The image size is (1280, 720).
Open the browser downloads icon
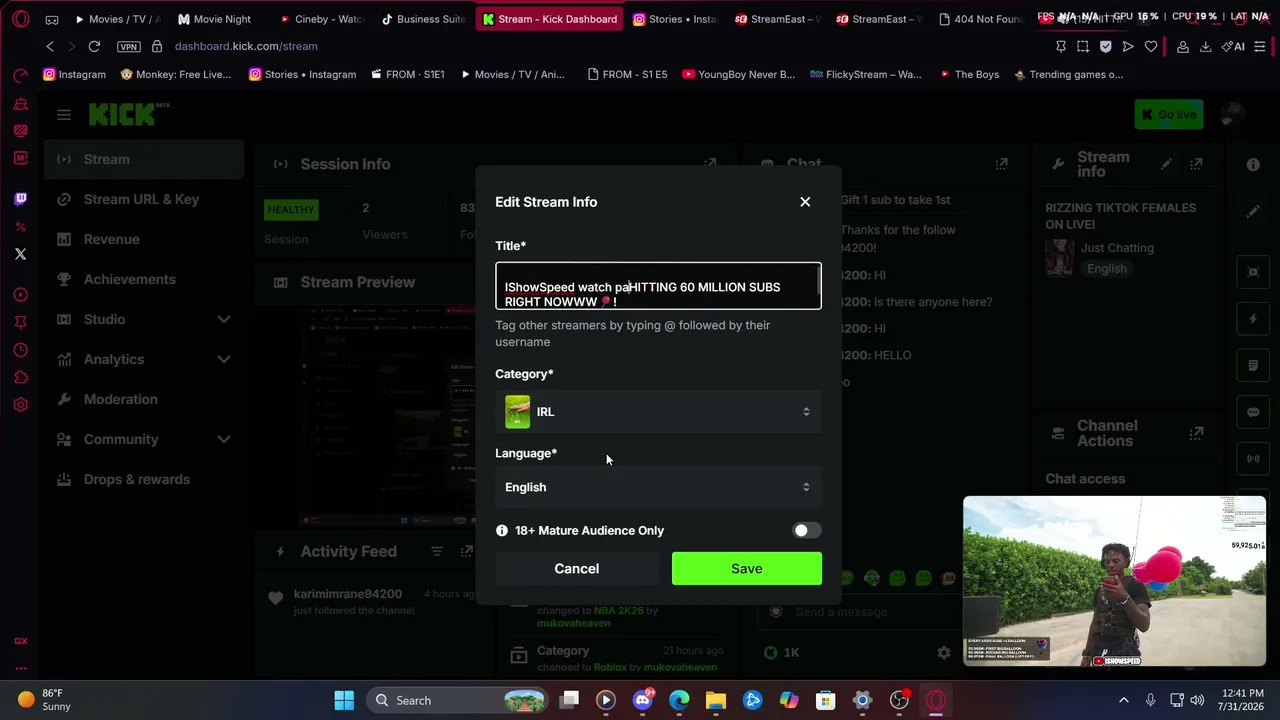pos(1205,46)
